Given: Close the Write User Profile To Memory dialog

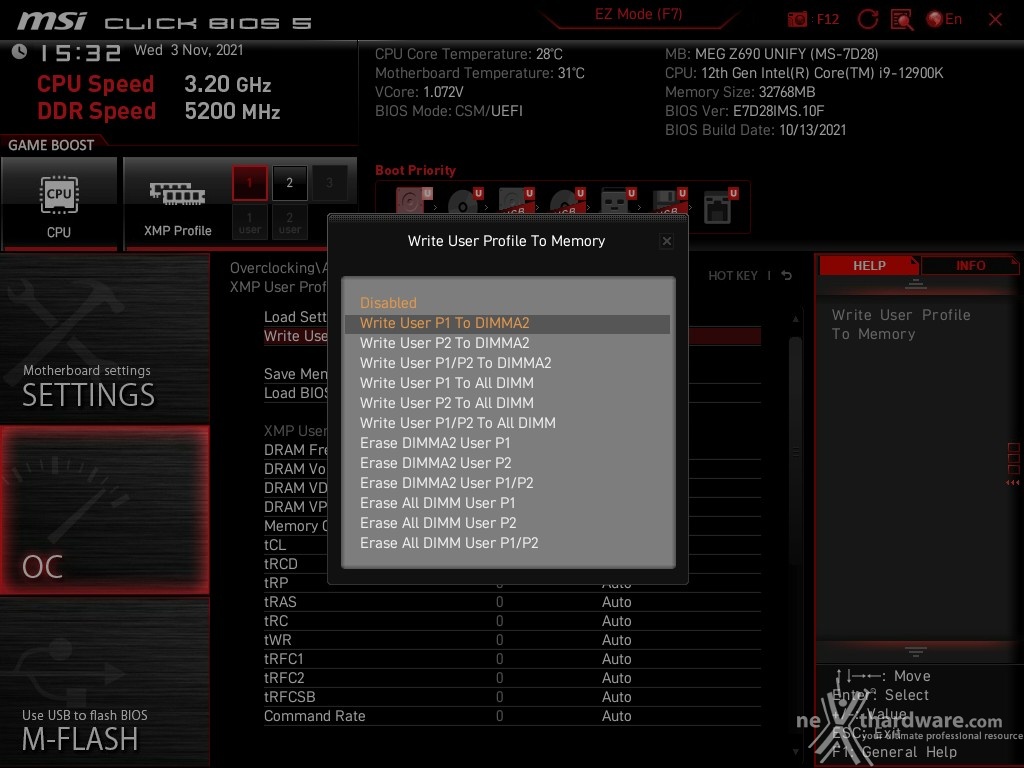Looking at the screenshot, I should point(666,241).
